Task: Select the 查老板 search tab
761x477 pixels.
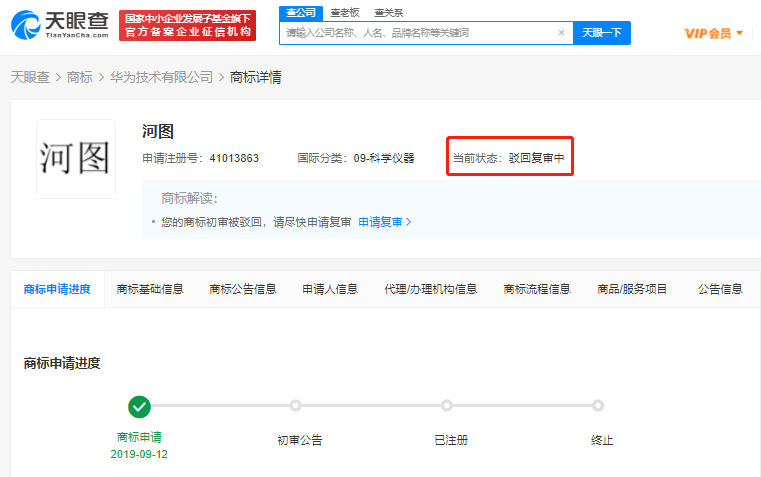Action: pos(345,12)
